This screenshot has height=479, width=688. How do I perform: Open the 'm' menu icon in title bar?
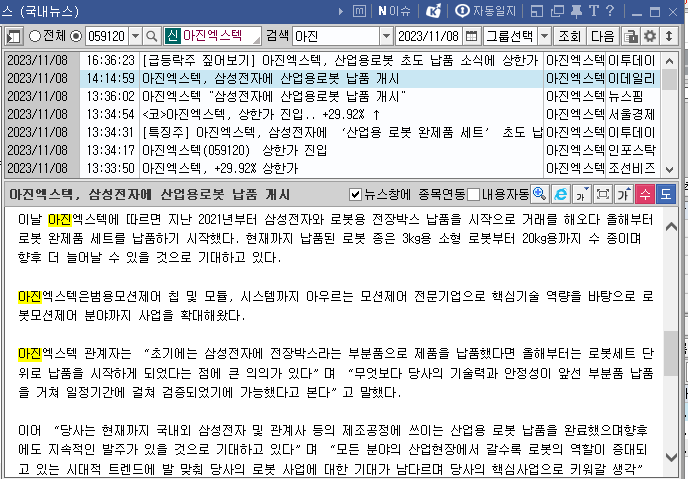point(359,11)
